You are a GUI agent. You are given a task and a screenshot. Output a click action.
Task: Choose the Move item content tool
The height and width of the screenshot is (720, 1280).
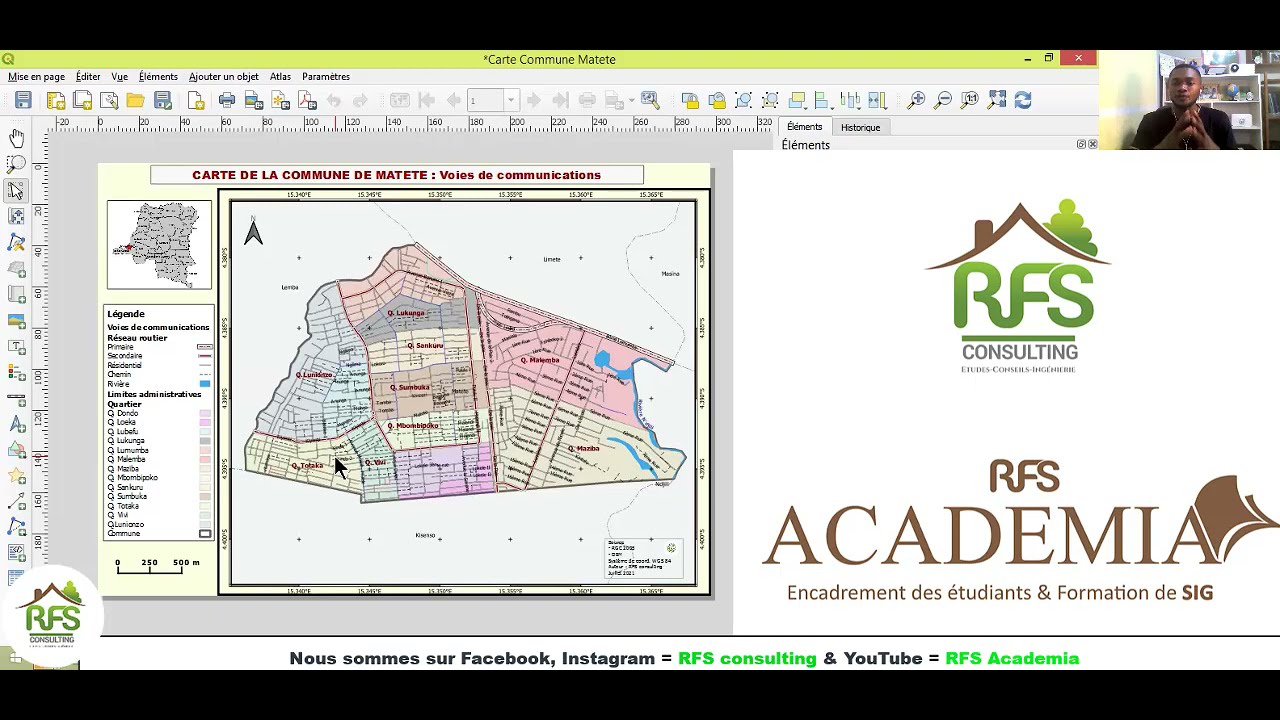pyautogui.click(x=16, y=216)
